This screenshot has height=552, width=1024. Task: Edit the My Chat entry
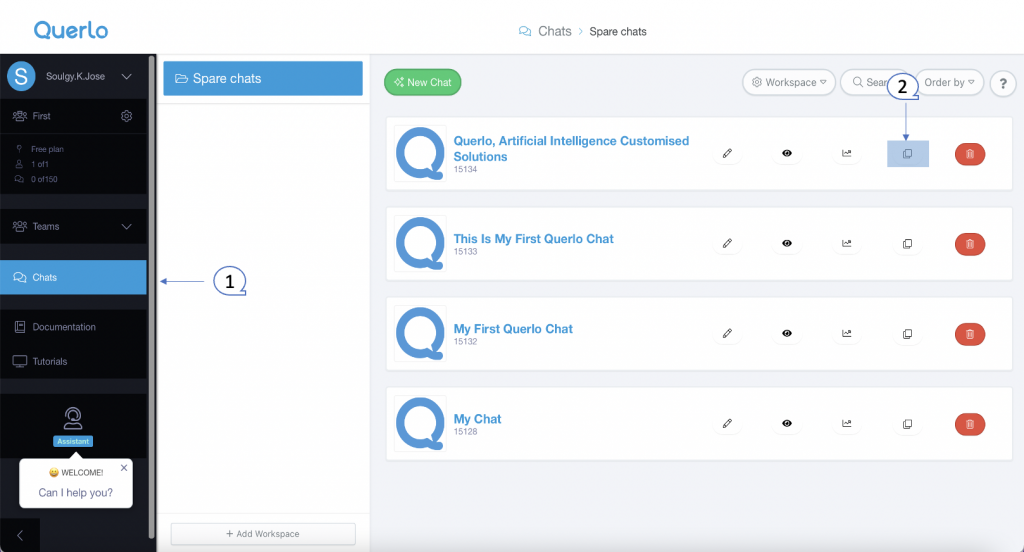coord(727,424)
